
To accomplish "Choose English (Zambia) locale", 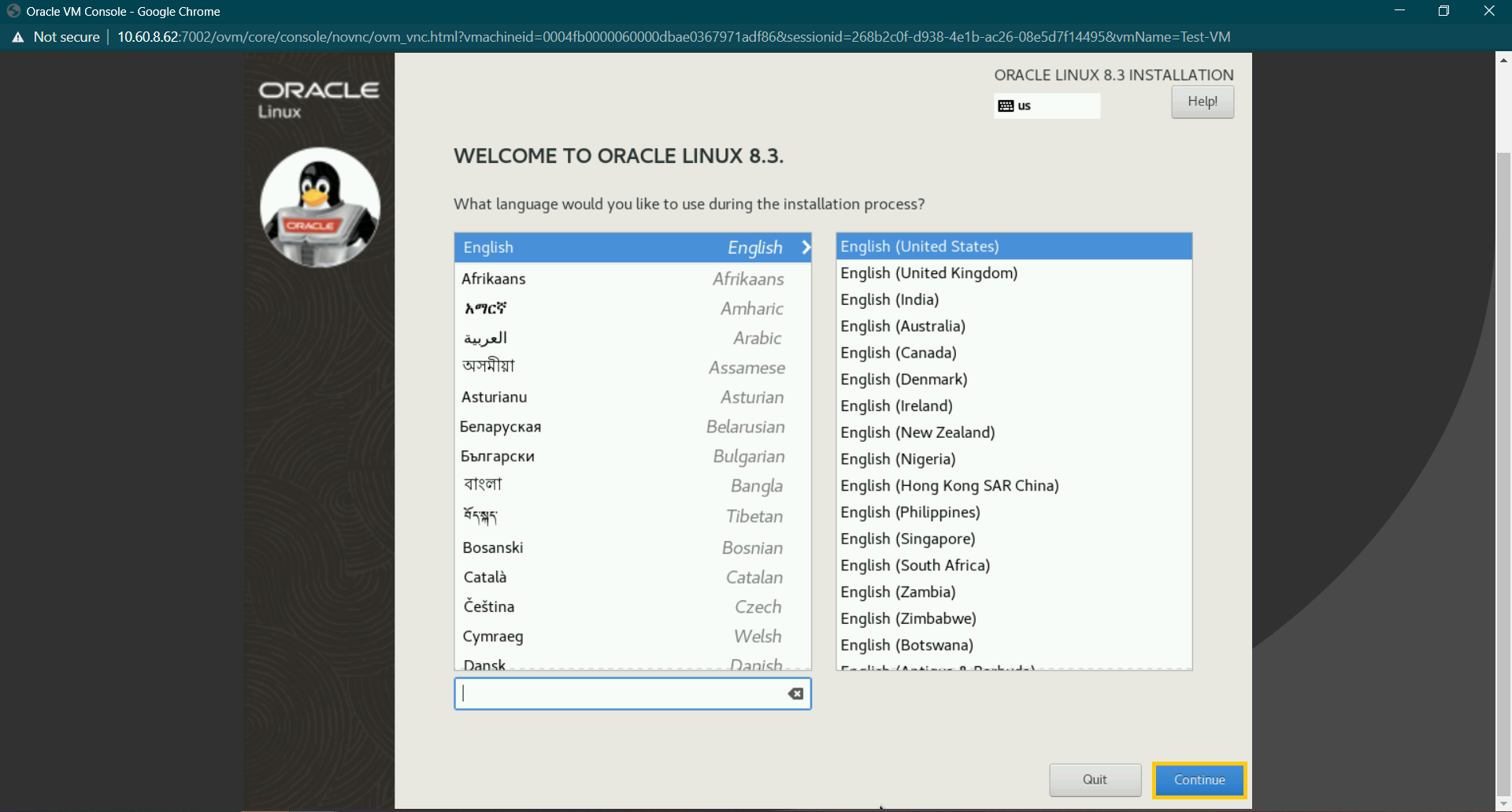I will [x=1014, y=592].
